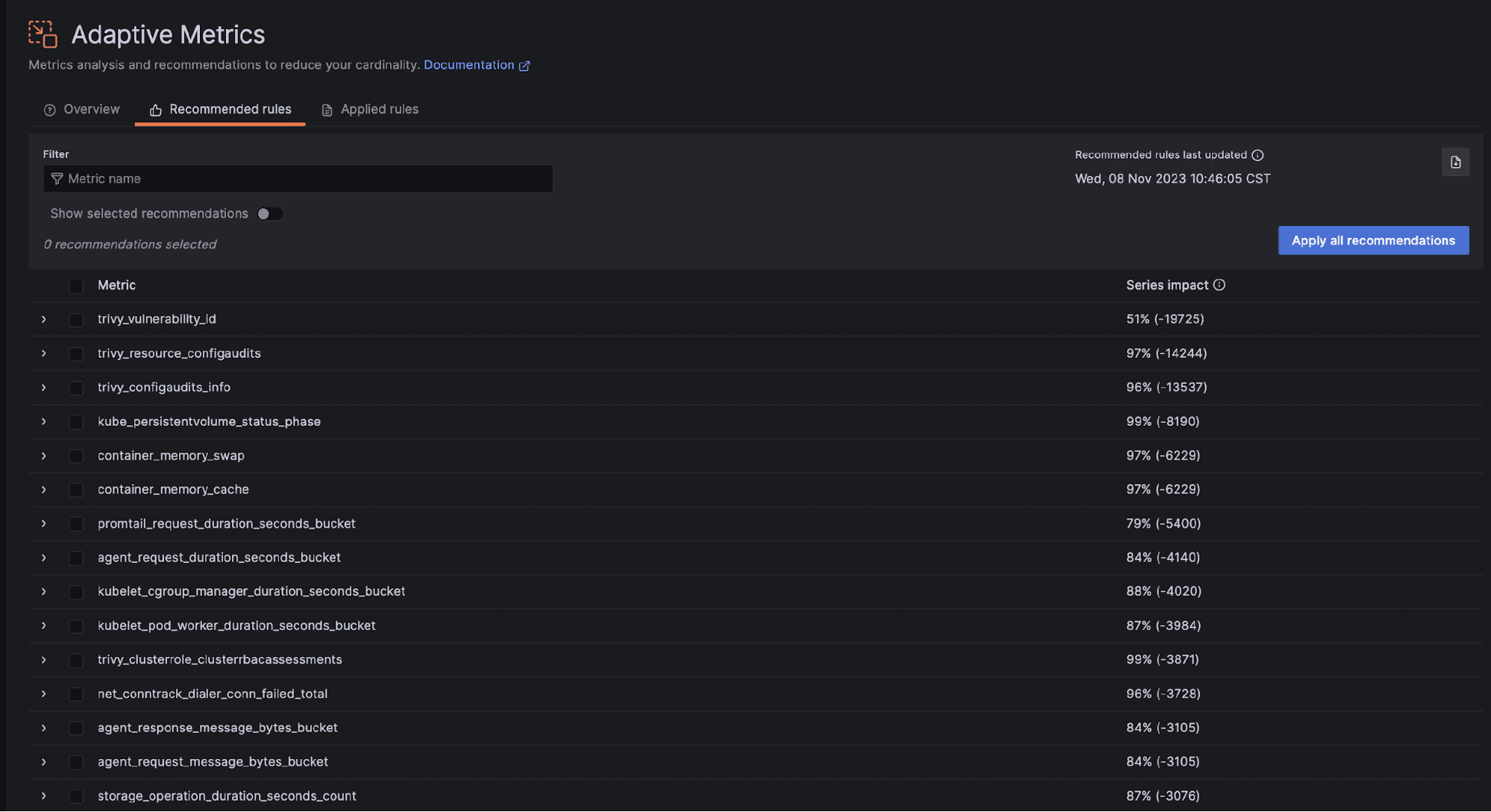Select checkbox for agent_request_duration_seconds_bucket
This screenshot has width=1491, height=812.
[x=76, y=558]
